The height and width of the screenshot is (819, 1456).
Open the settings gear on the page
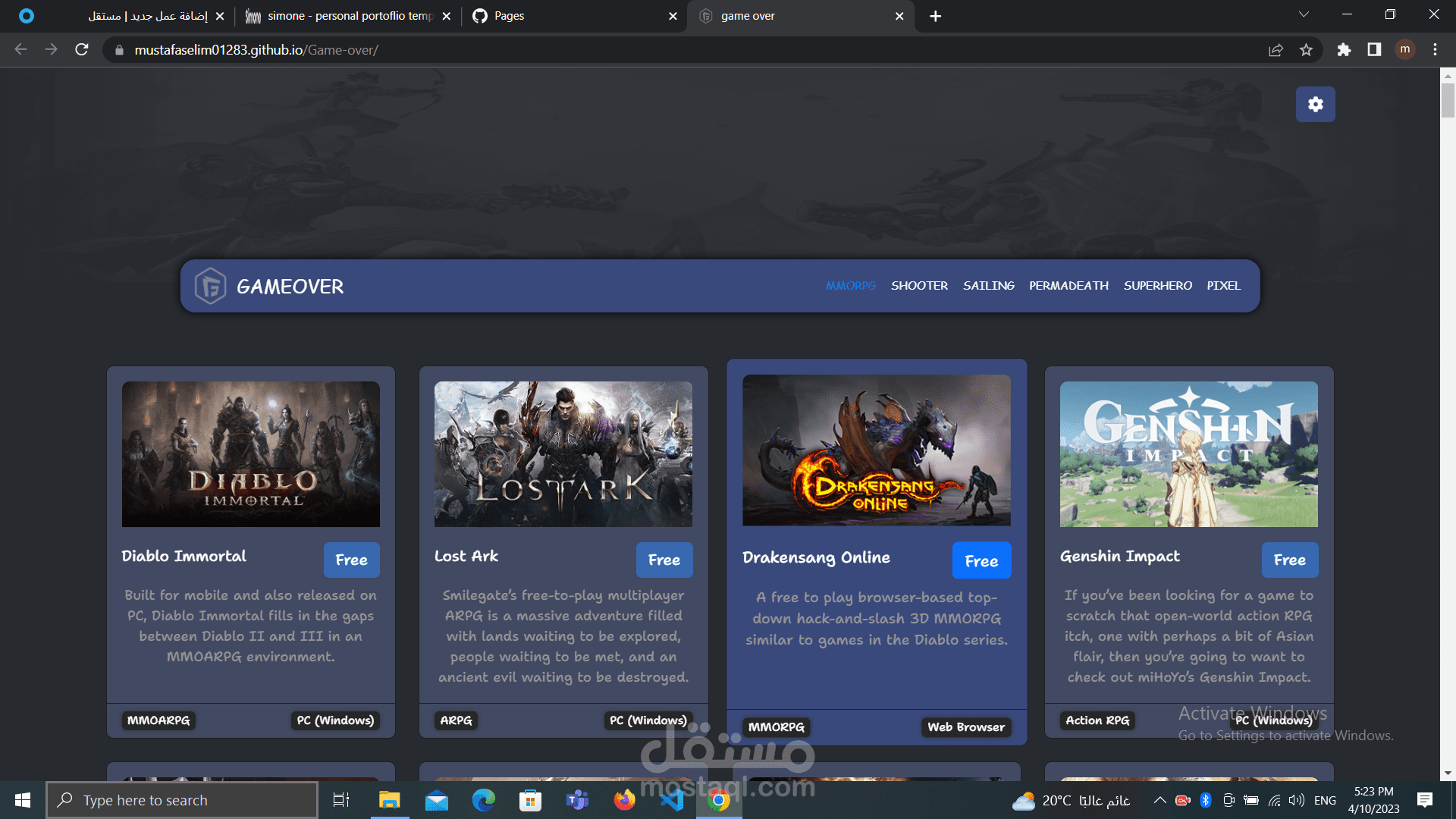[x=1315, y=105]
